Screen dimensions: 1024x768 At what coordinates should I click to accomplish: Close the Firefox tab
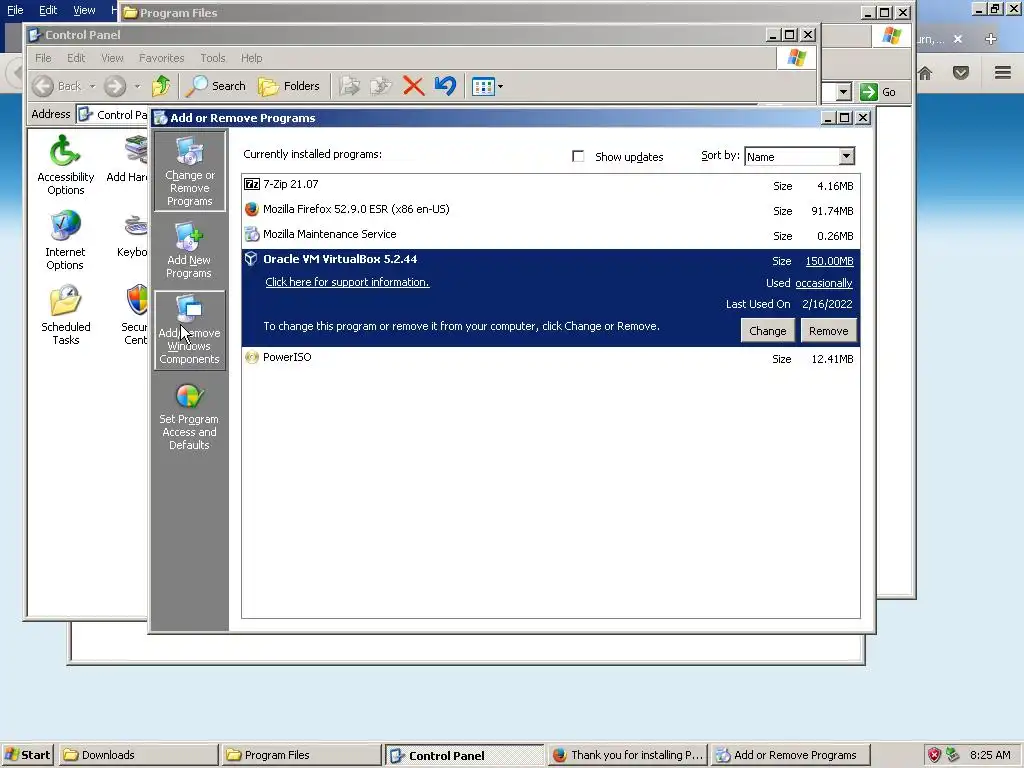(x=957, y=39)
